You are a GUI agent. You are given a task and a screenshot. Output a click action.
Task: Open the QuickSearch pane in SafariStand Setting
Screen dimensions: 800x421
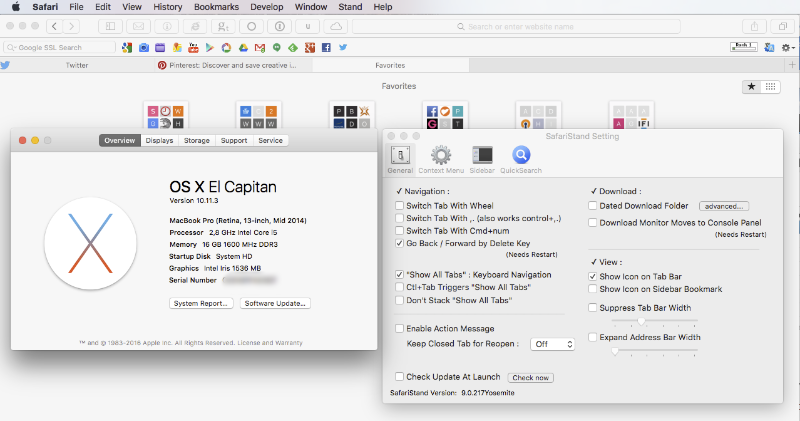pyautogui.click(x=521, y=159)
